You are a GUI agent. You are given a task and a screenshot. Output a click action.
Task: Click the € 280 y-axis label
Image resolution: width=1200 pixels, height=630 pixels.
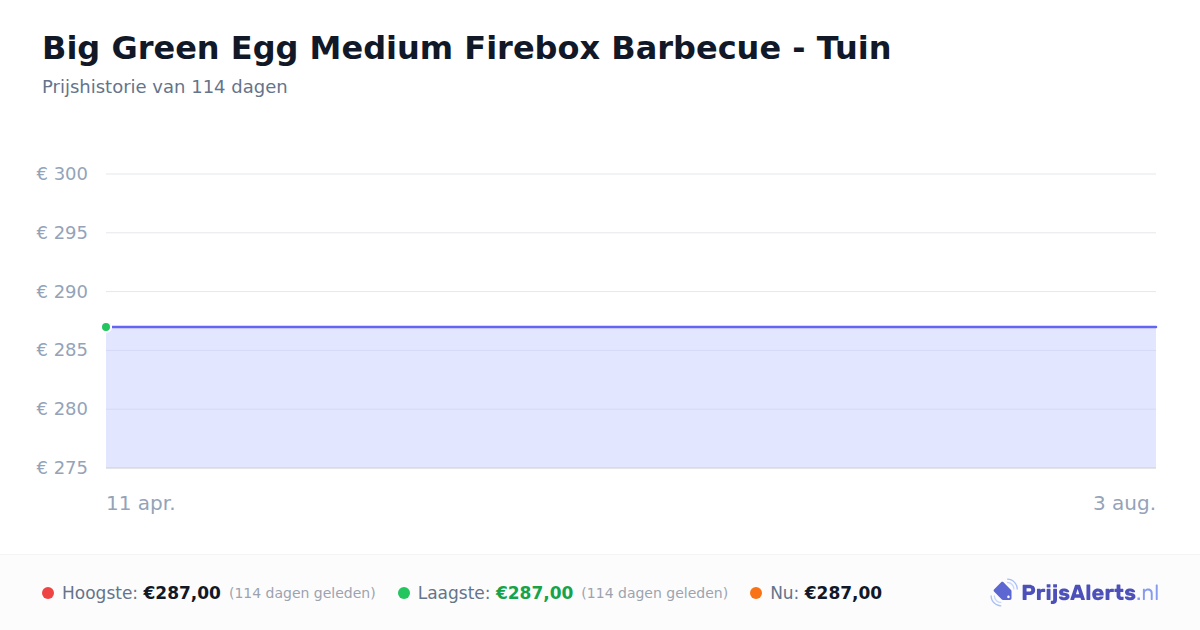pos(62,409)
